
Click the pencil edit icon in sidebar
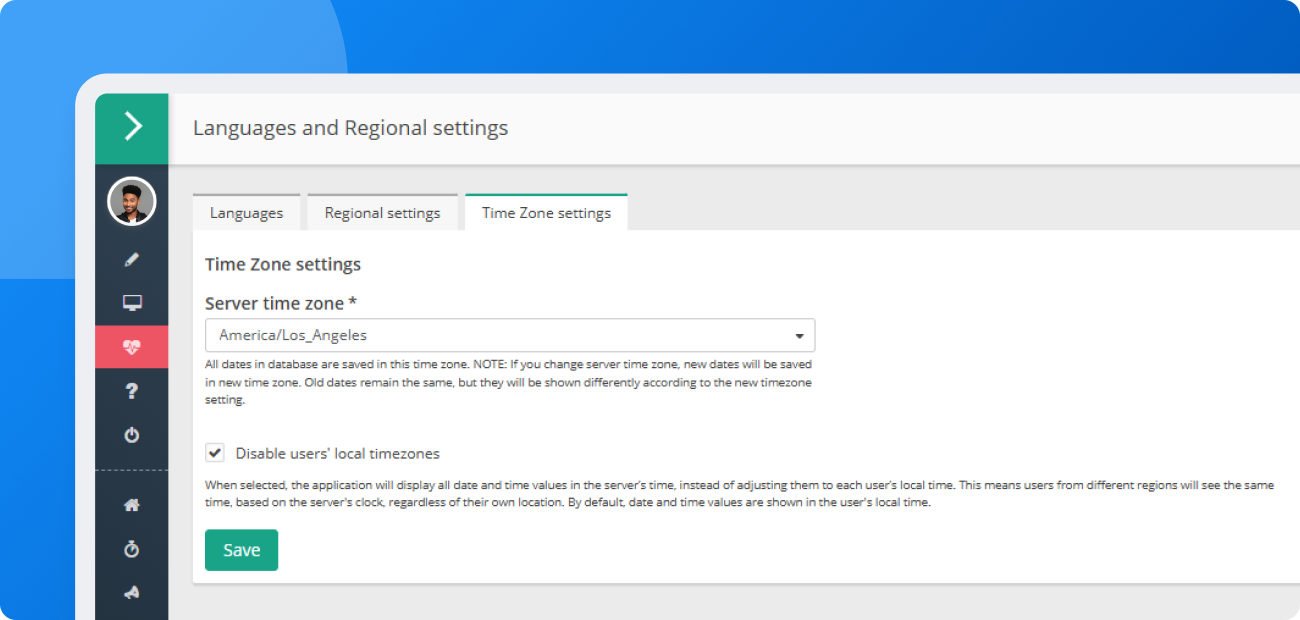(x=132, y=259)
